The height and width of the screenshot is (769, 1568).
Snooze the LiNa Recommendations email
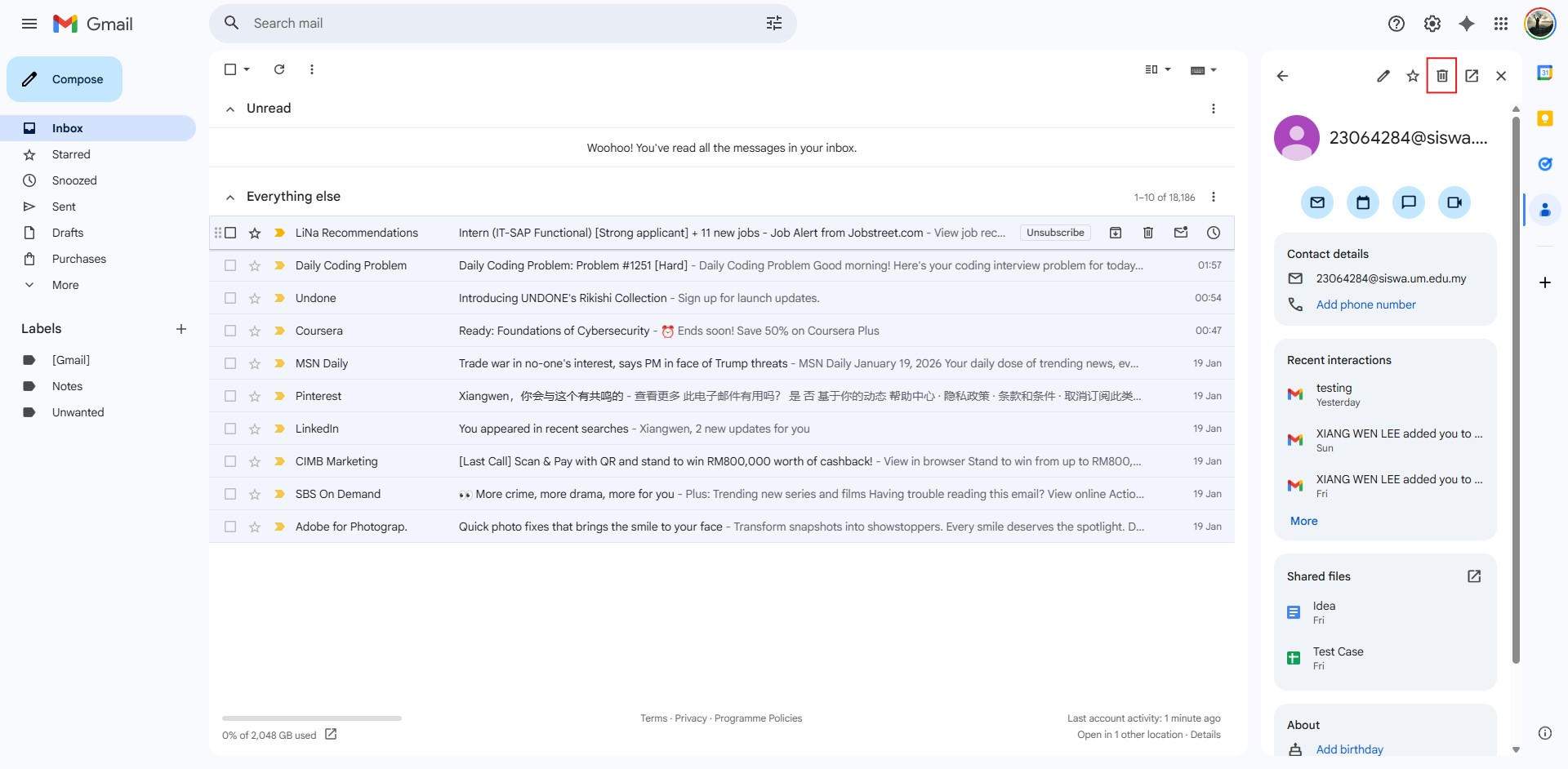click(1213, 233)
